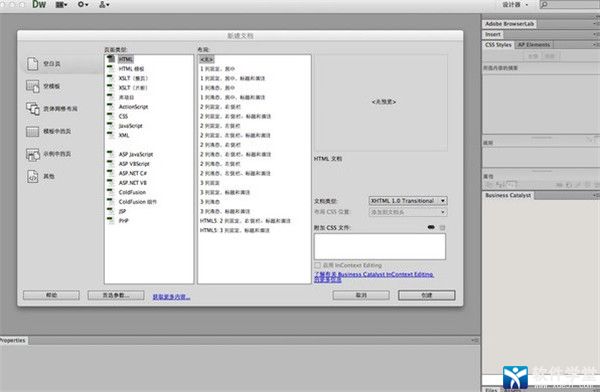Select the blank template category icon

33,86
